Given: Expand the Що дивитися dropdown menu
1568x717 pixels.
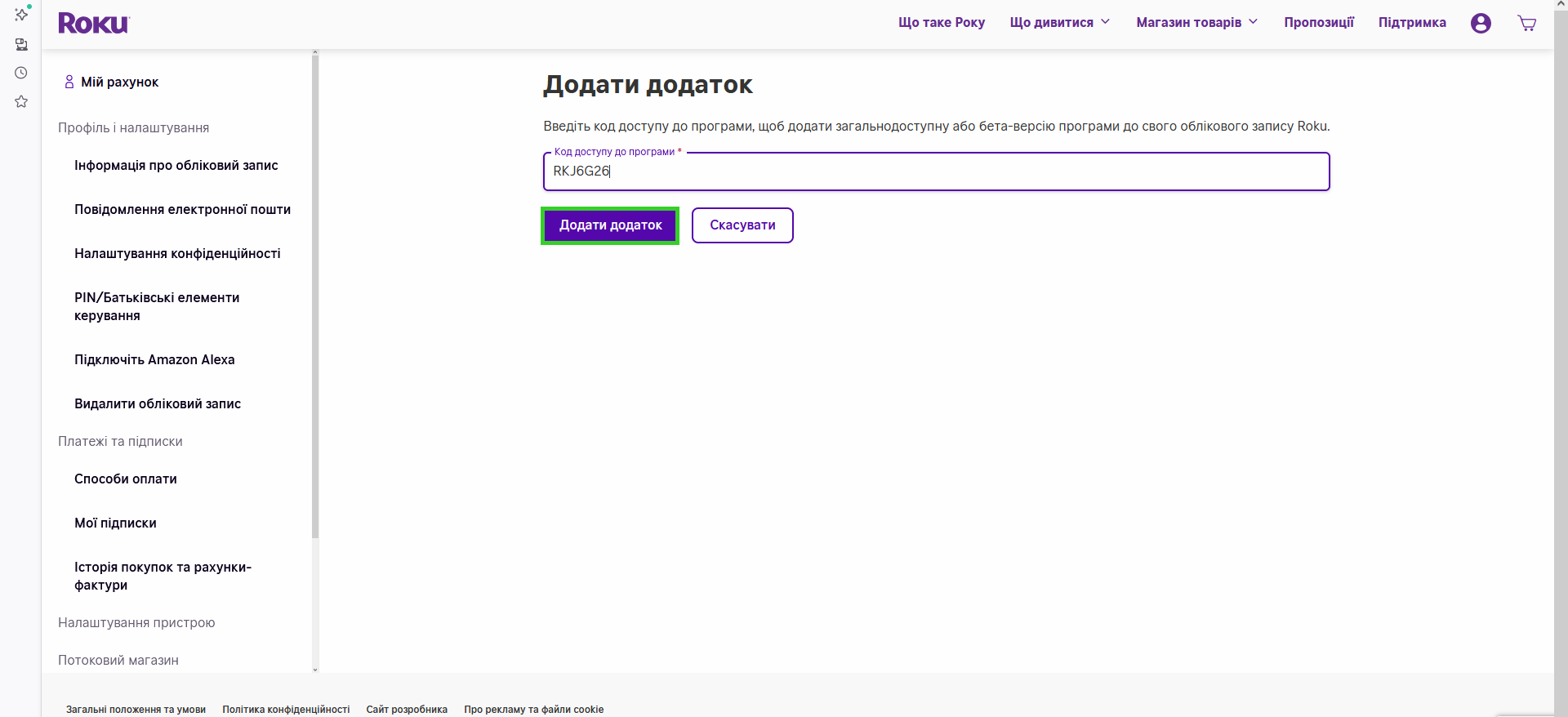Looking at the screenshot, I should pos(1059,23).
